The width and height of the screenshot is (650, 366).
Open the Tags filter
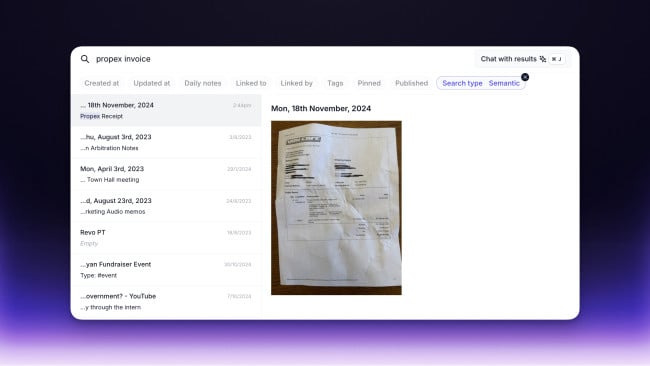click(335, 83)
